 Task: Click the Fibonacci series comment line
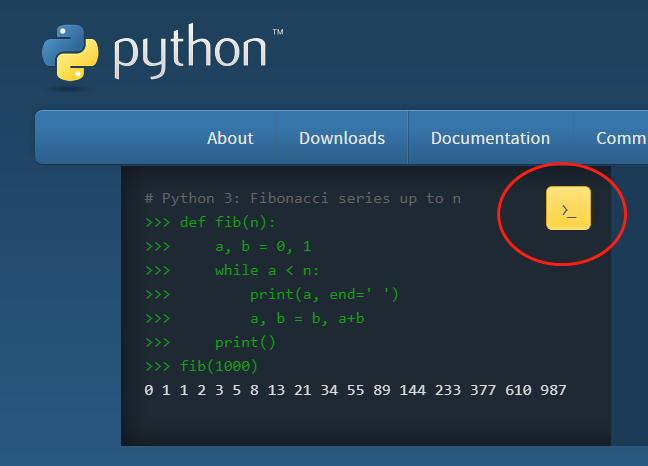(302, 198)
